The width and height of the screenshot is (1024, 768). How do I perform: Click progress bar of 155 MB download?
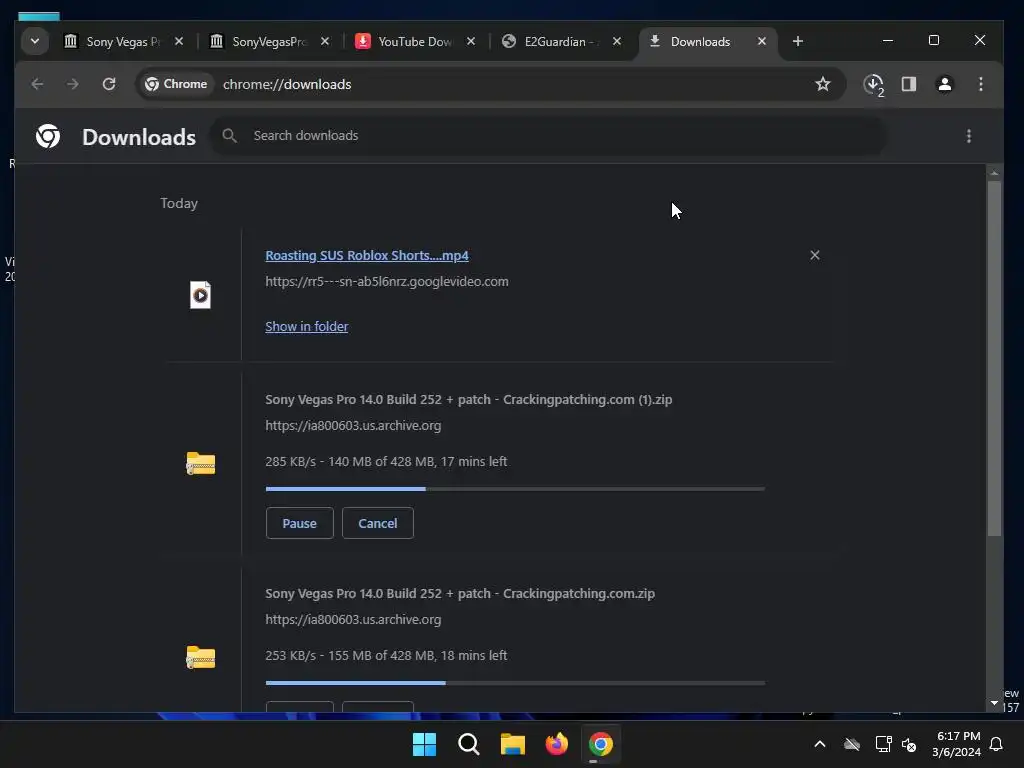coord(515,683)
